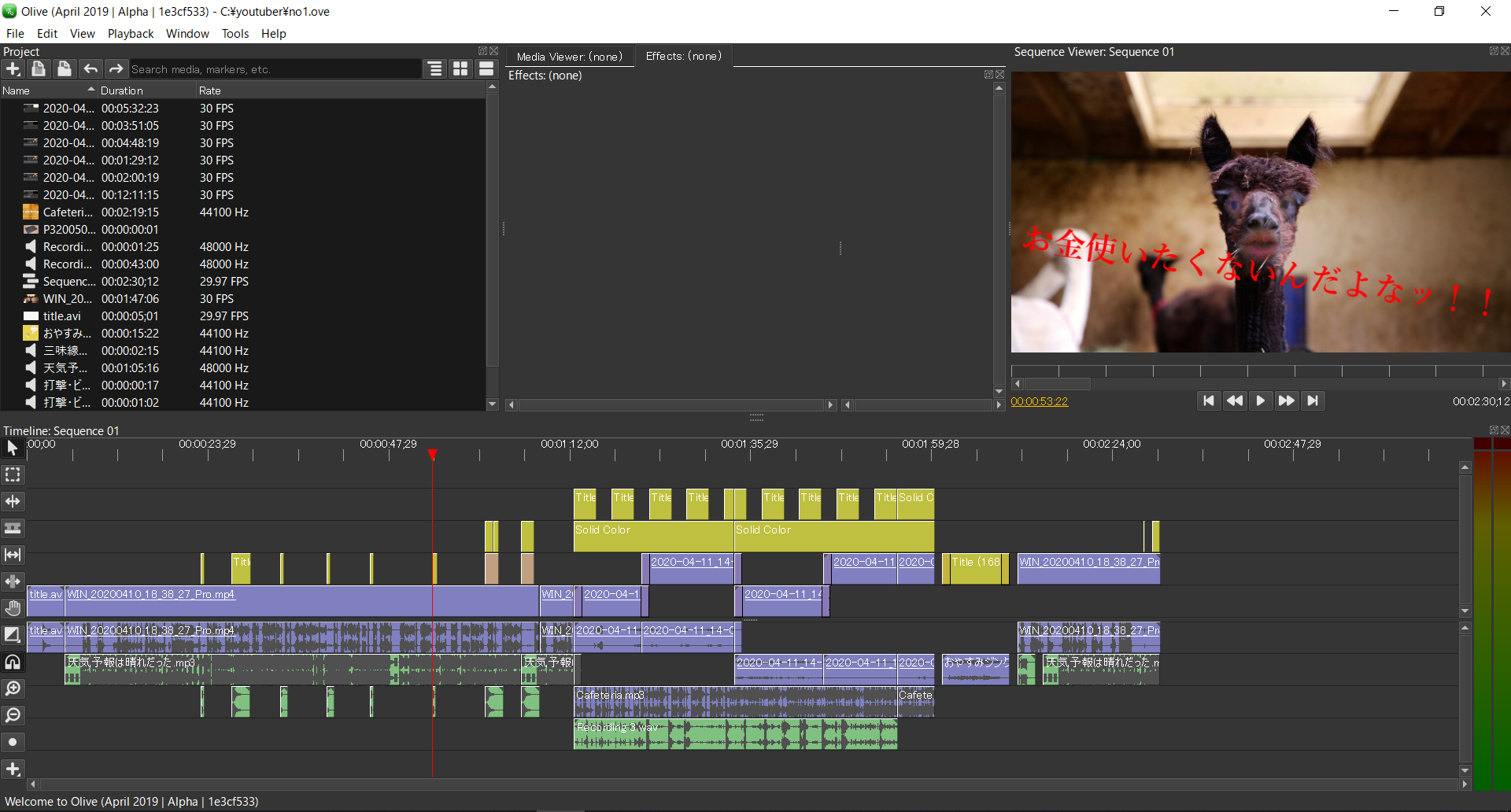This screenshot has height=812, width=1511.
Task: Click the Redo arrow icon
Action: point(116,69)
